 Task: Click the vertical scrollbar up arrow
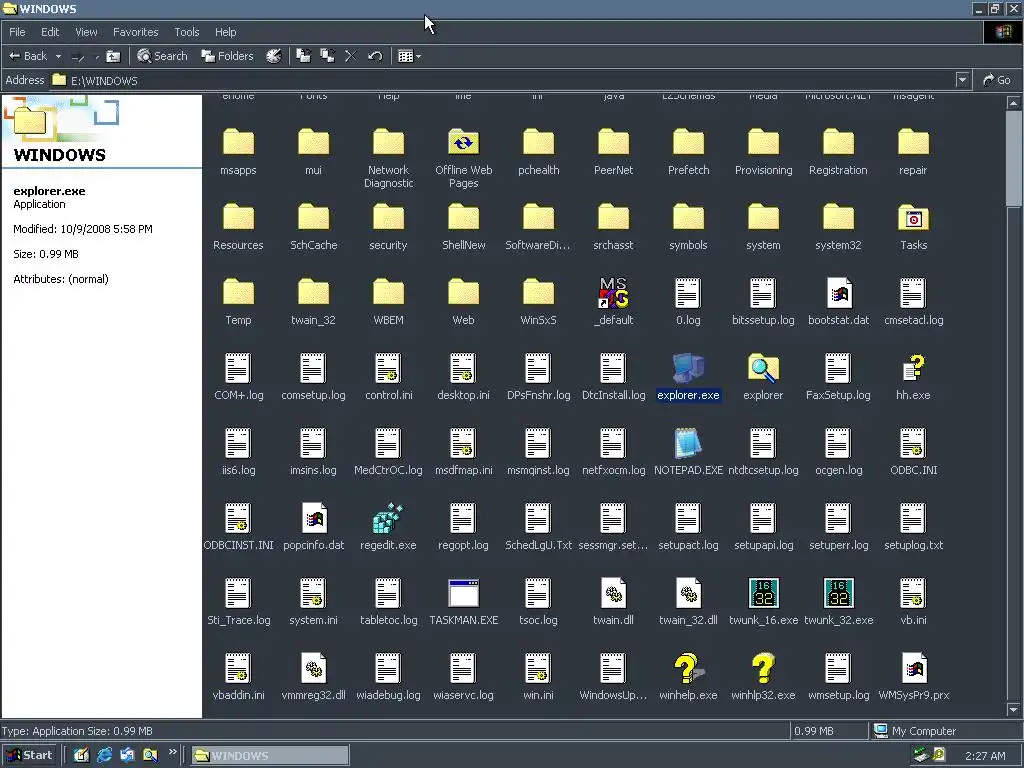click(x=1013, y=103)
